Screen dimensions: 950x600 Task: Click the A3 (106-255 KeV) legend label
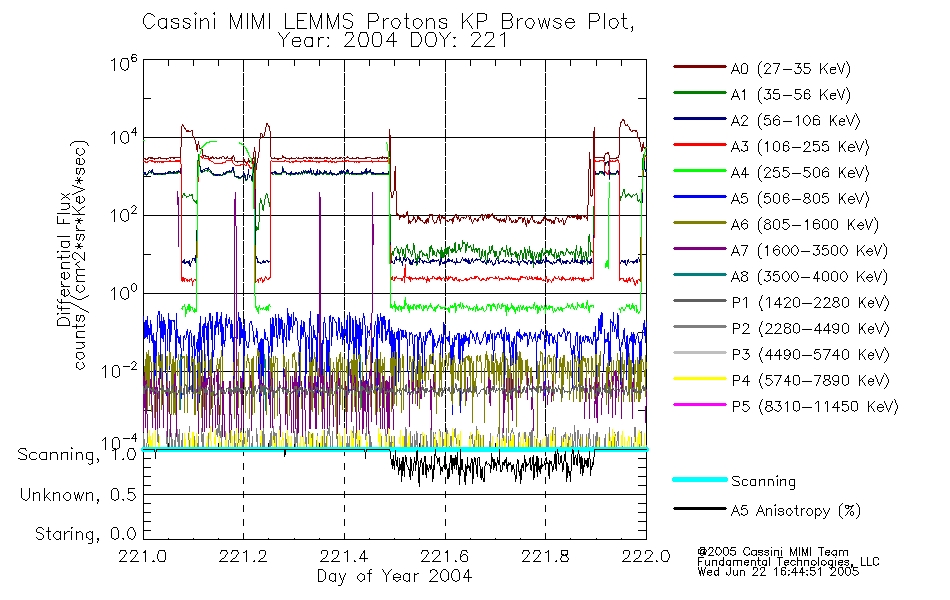(x=800, y=147)
